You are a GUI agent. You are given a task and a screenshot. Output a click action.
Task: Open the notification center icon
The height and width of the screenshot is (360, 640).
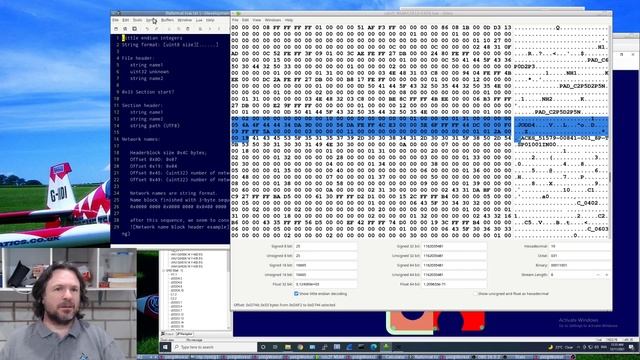(631, 347)
